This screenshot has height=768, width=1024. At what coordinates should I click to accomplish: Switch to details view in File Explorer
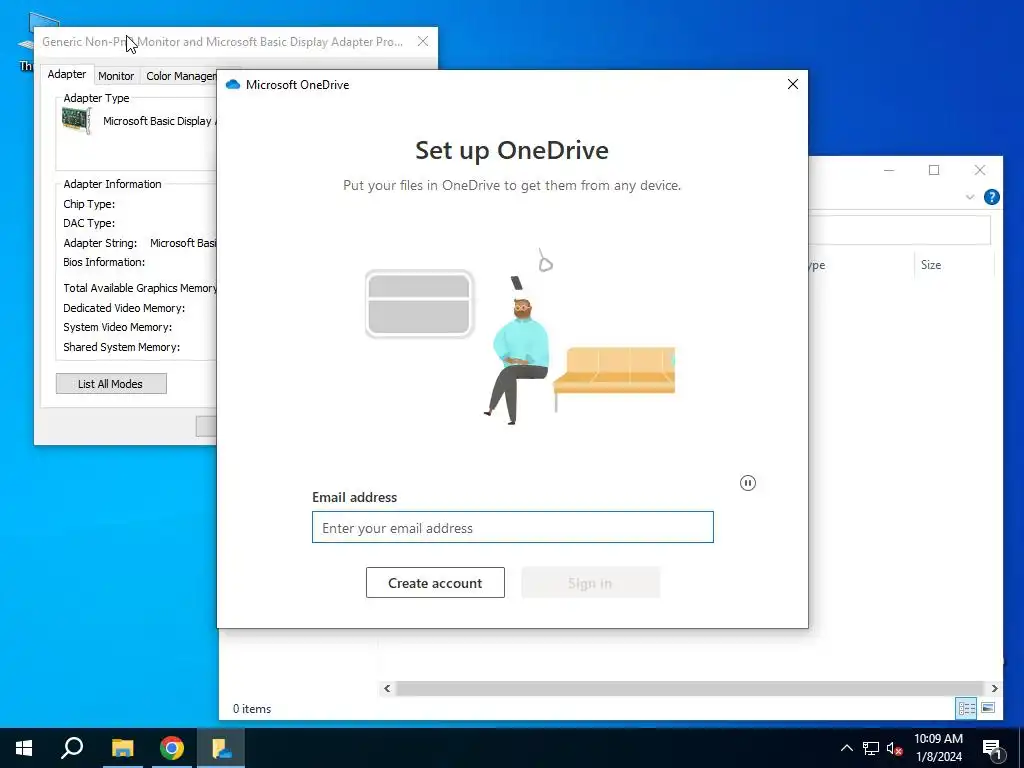coord(967,708)
